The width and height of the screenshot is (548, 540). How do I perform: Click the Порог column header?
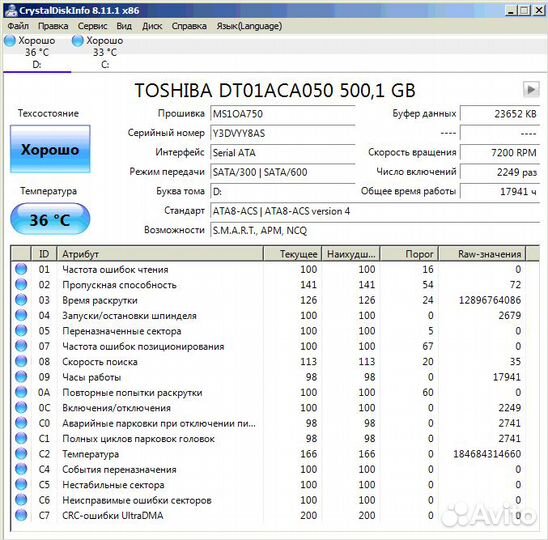[x=409, y=254]
